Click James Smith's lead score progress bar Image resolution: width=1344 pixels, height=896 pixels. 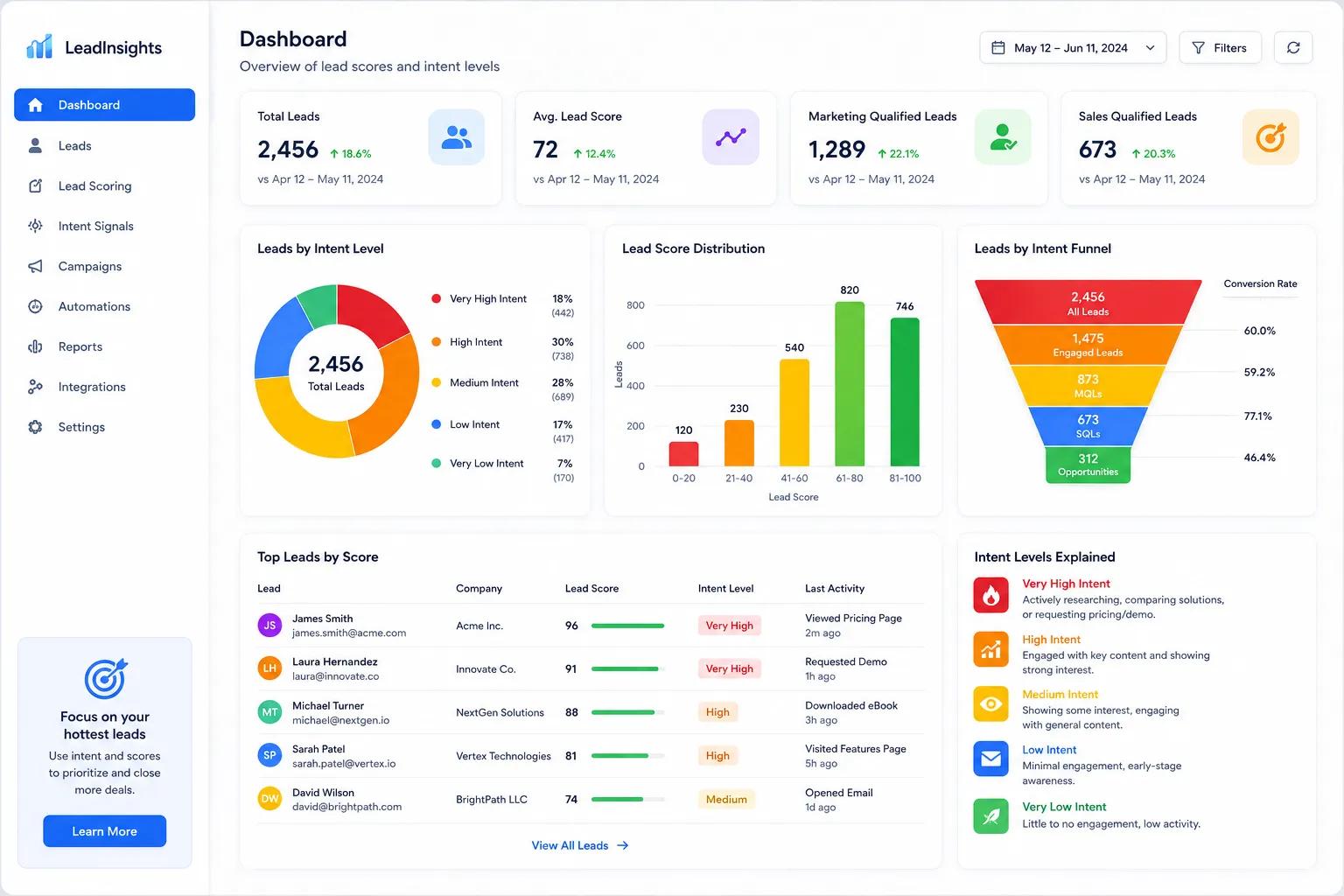[627, 626]
